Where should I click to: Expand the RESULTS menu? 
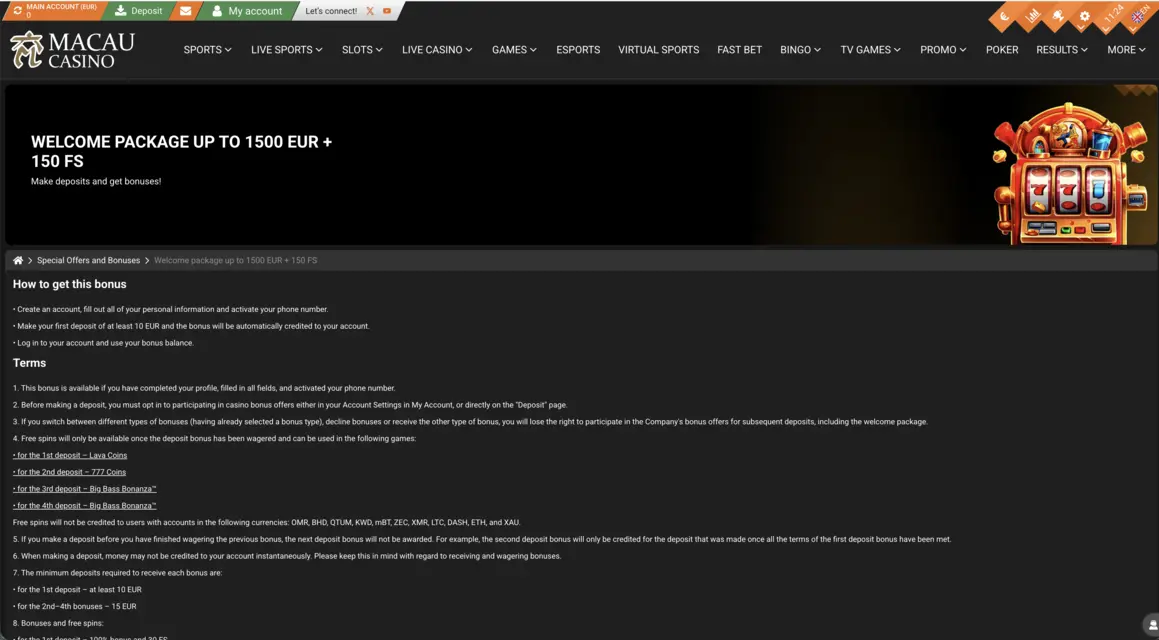pos(1061,50)
